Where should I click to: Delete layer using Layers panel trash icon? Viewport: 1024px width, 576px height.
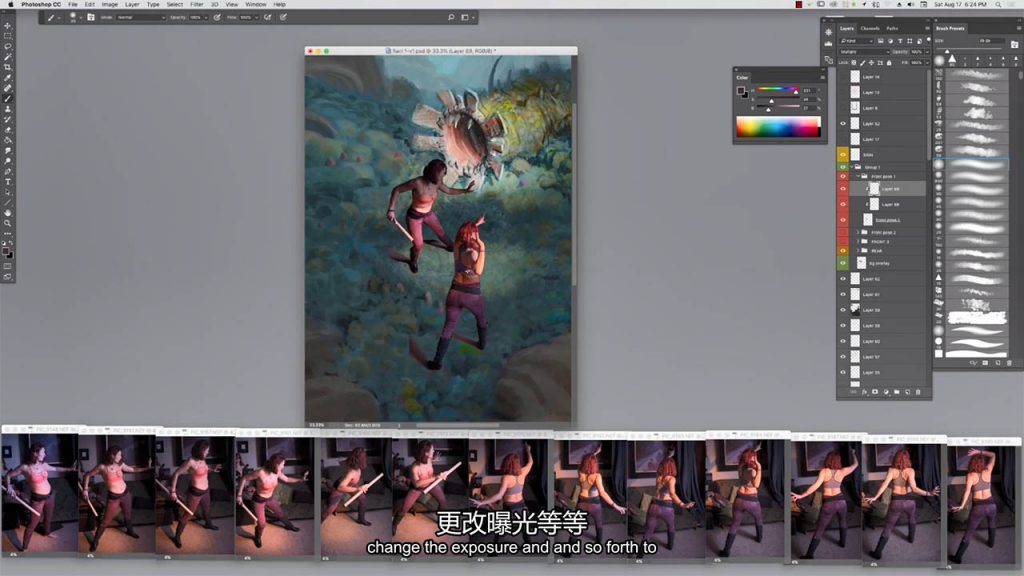[x=918, y=392]
